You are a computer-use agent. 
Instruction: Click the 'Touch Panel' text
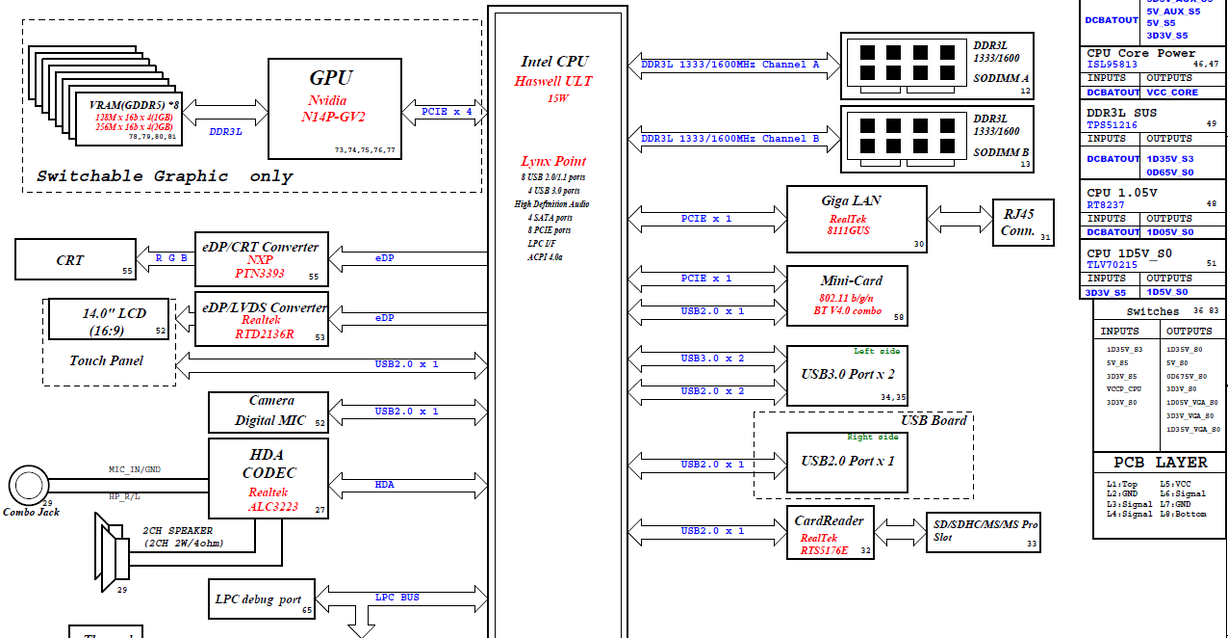[x=107, y=361]
